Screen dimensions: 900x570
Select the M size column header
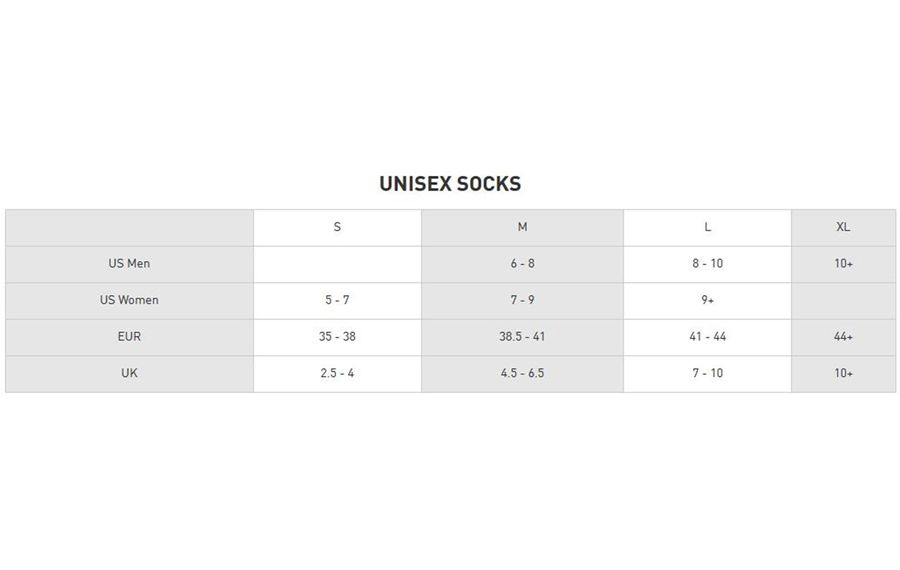[522, 227]
